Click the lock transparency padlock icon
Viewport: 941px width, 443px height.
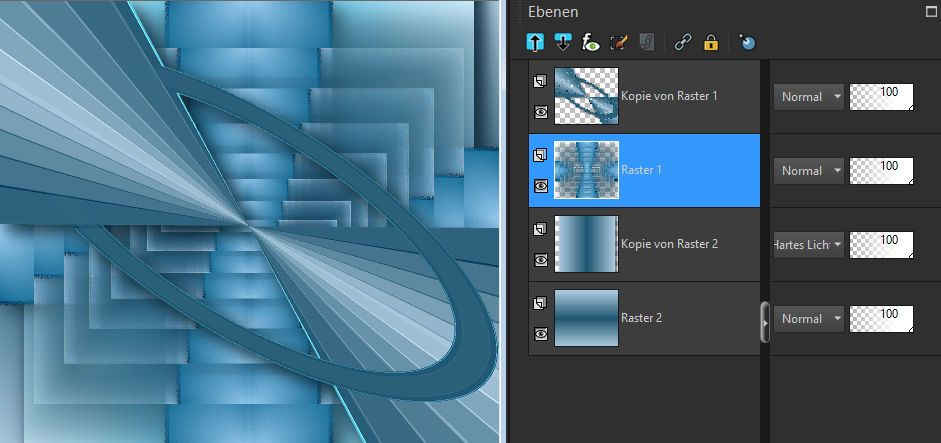tap(711, 42)
